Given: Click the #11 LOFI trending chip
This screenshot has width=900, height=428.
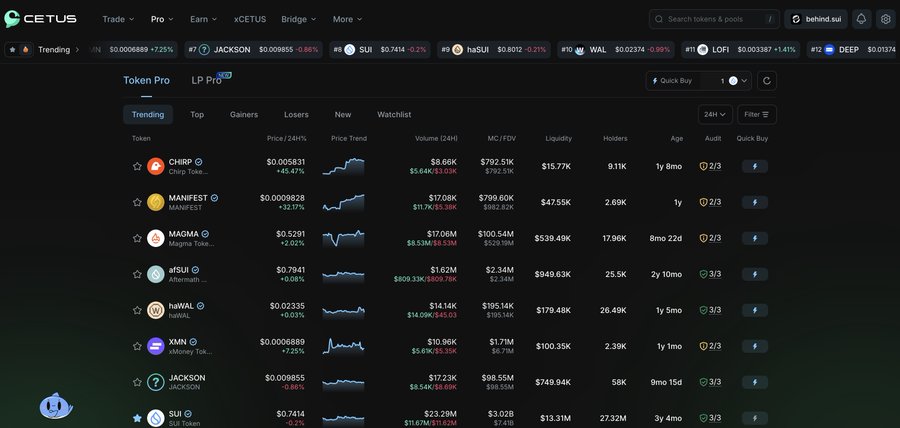Looking at the screenshot, I should pyautogui.click(x=741, y=50).
